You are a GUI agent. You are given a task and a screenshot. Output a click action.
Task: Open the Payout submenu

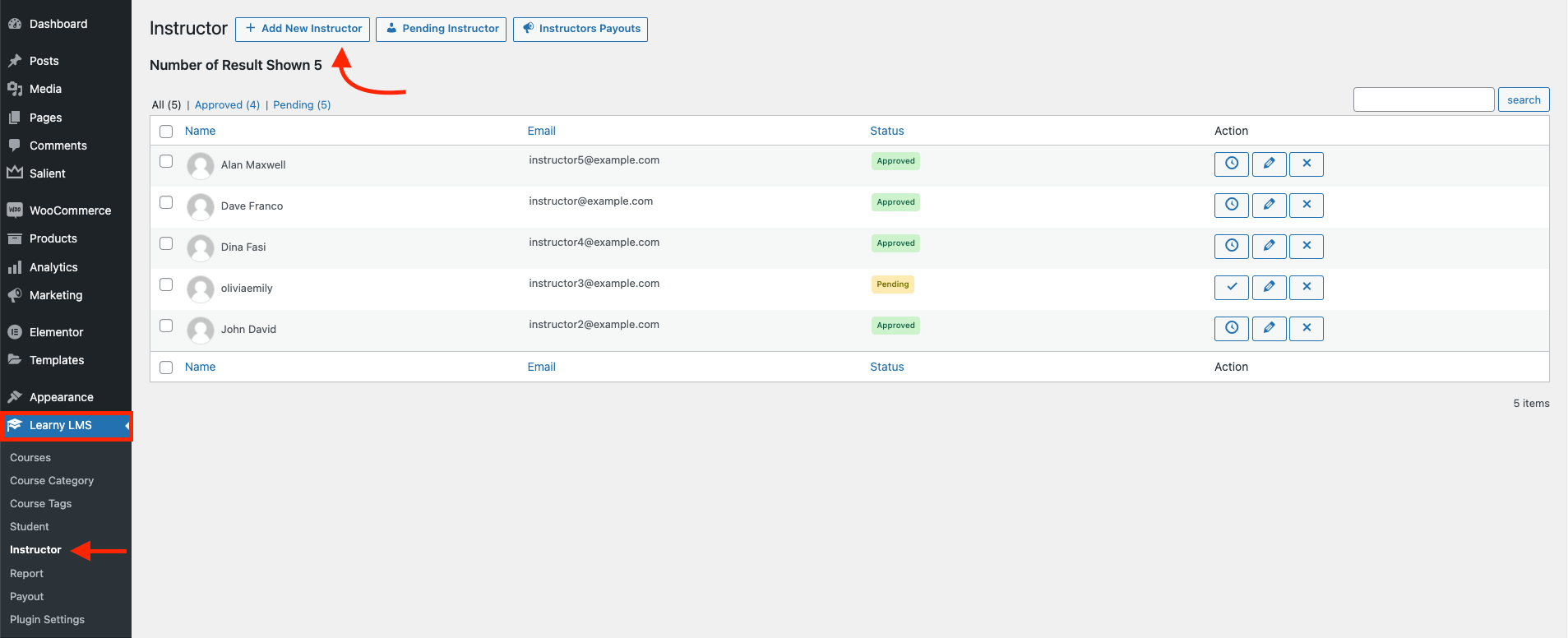click(x=26, y=596)
